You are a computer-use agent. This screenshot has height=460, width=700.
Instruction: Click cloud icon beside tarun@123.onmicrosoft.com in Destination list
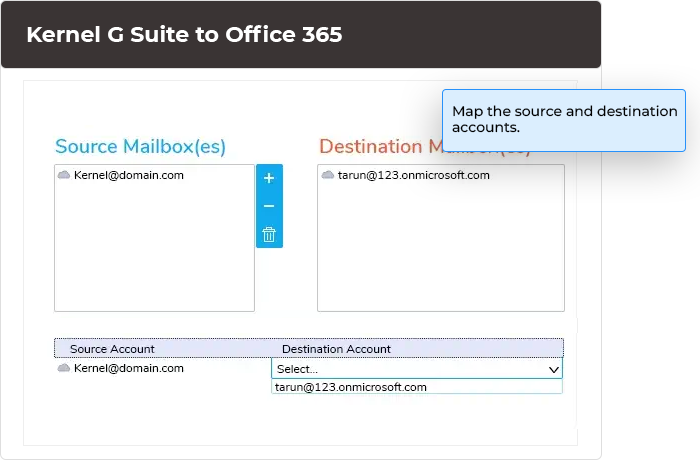[x=328, y=175]
